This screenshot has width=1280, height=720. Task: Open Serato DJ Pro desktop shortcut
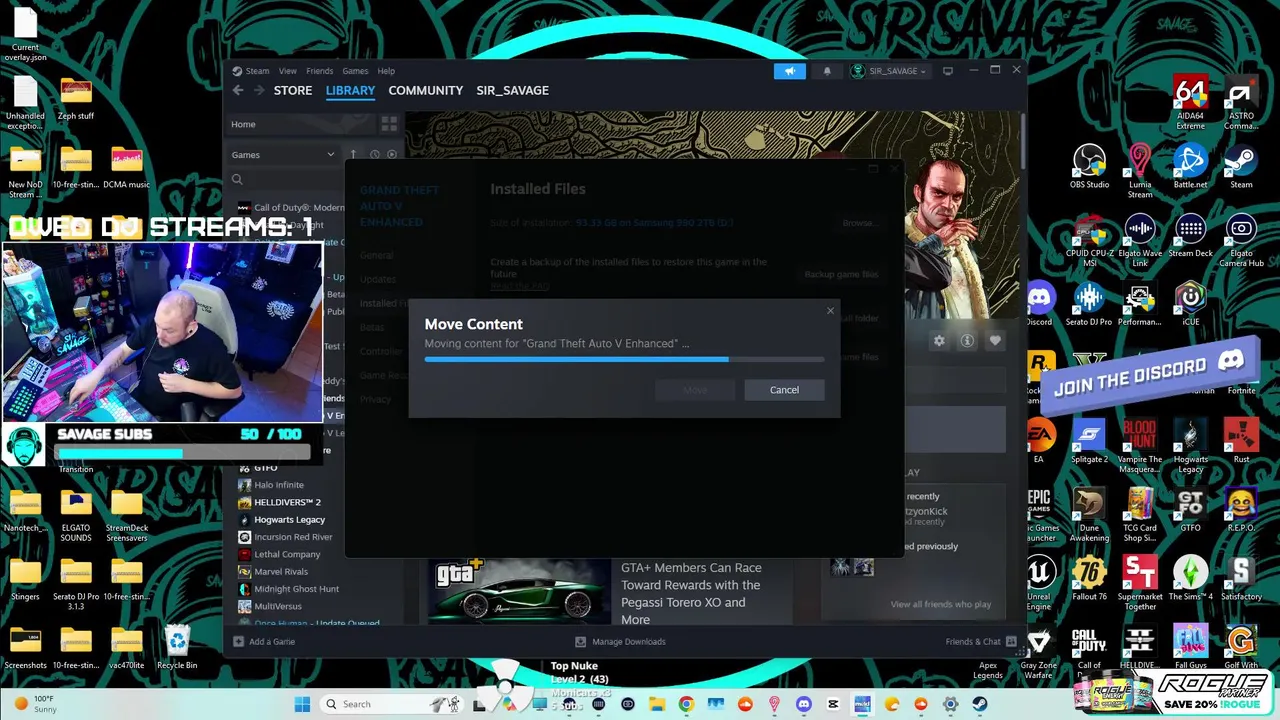click(x=1089, y=304)
